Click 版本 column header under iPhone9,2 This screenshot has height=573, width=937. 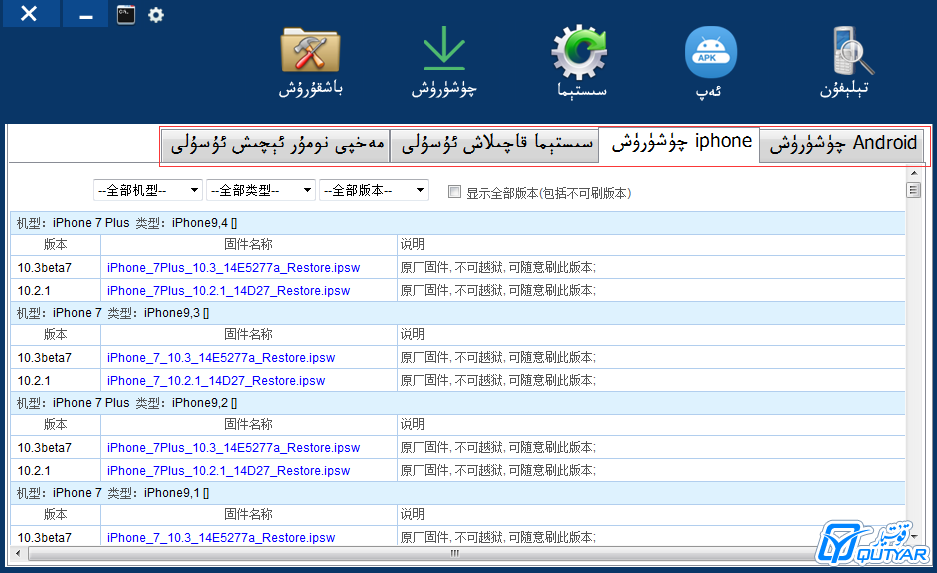pyautogui.click(x=56, y=424)
